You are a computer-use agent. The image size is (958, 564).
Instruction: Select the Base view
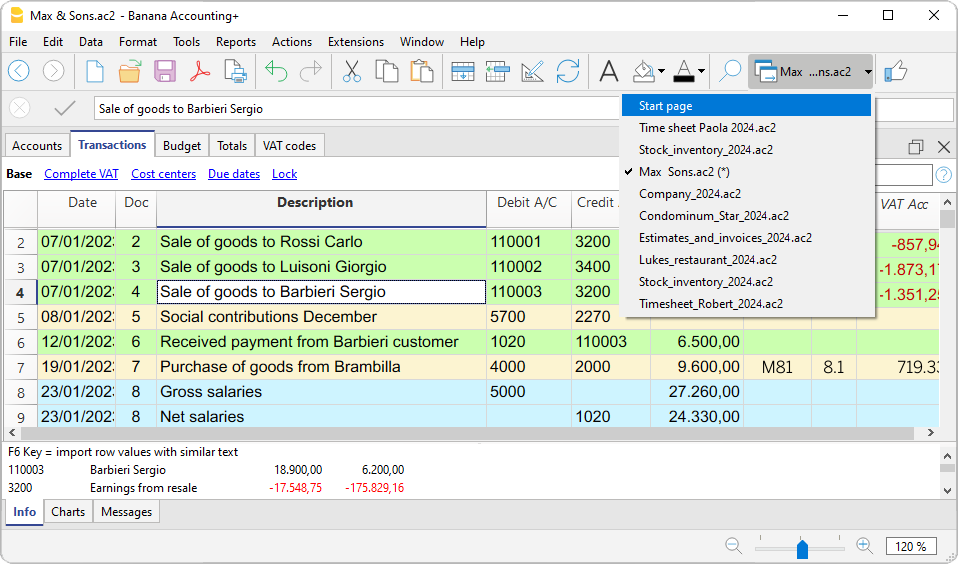(x=19, y=174)
